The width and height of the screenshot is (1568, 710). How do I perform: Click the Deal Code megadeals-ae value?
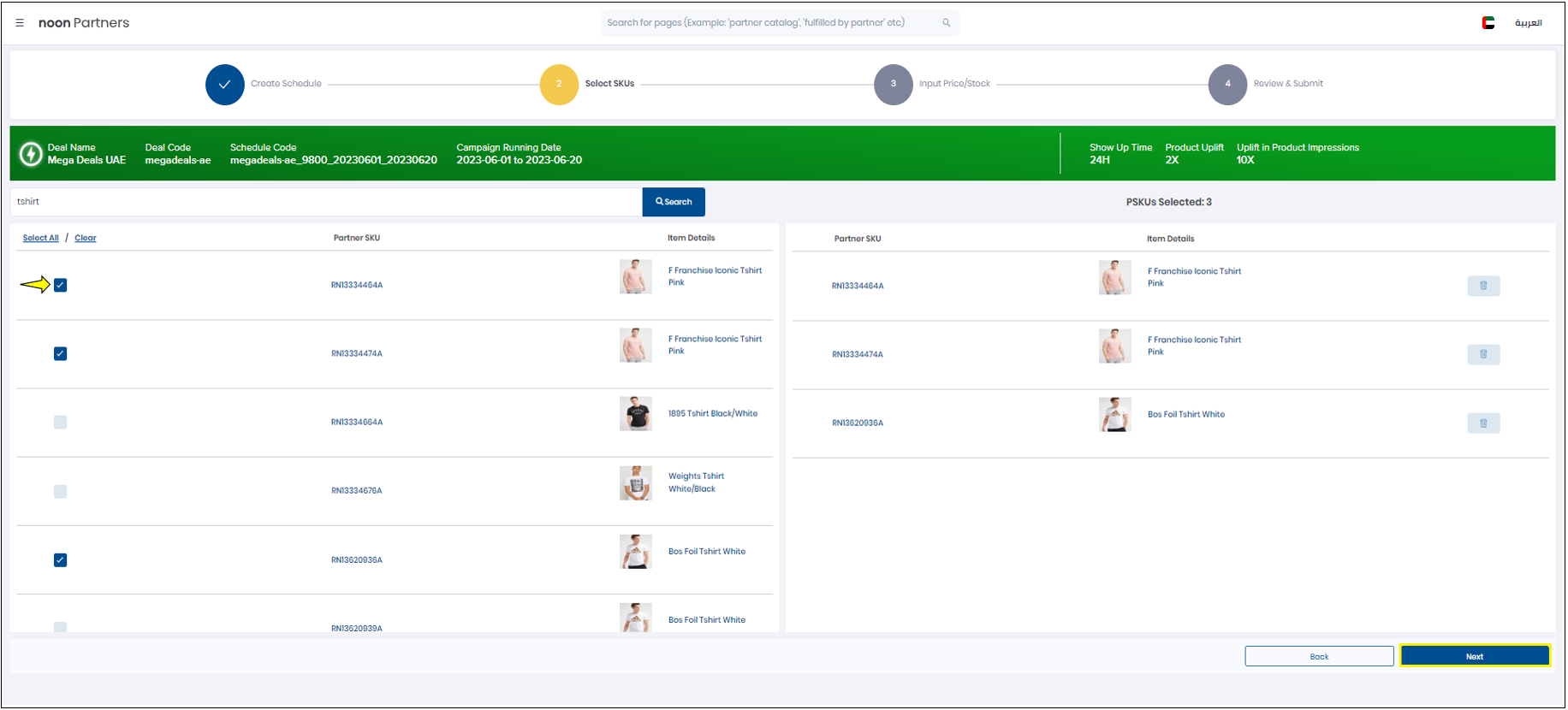click(178, 160)
